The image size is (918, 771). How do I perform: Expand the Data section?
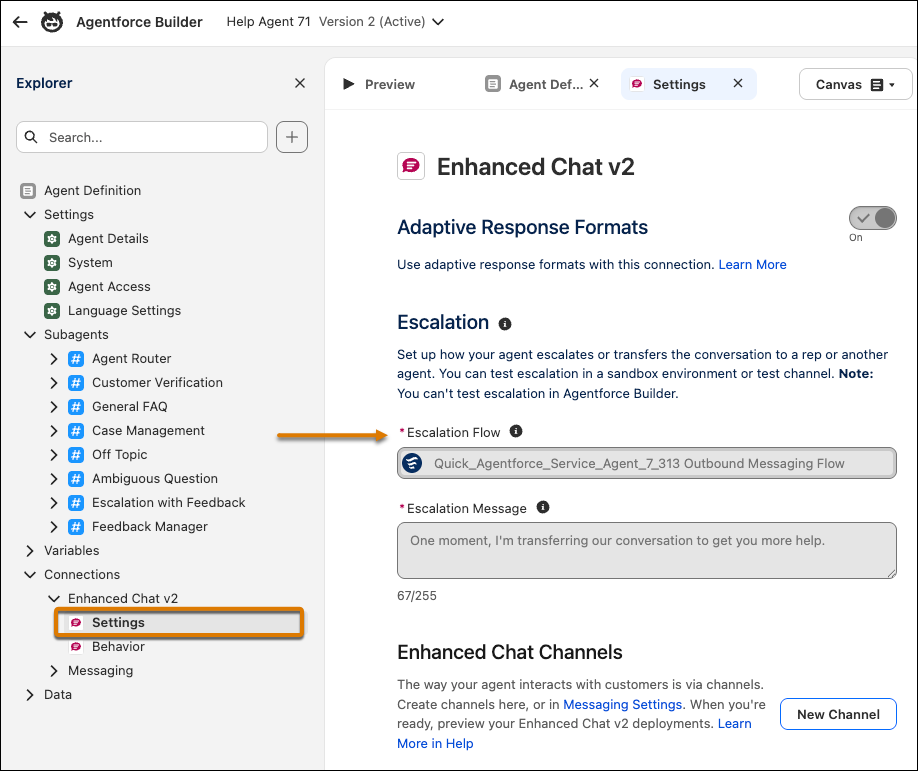pos(30,695)
